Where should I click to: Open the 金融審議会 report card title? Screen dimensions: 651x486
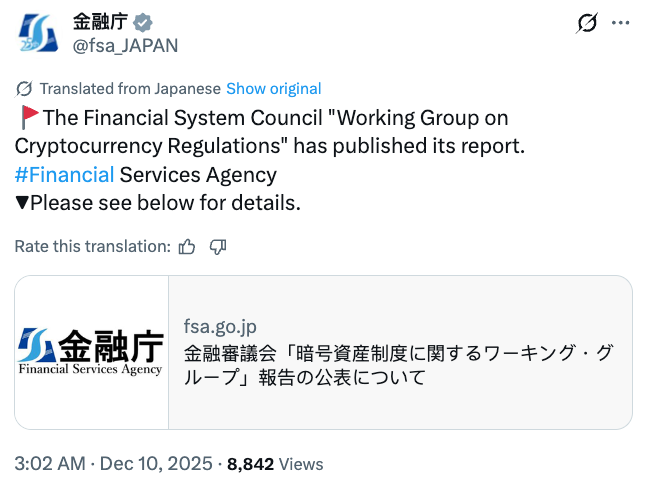(398, 365)
